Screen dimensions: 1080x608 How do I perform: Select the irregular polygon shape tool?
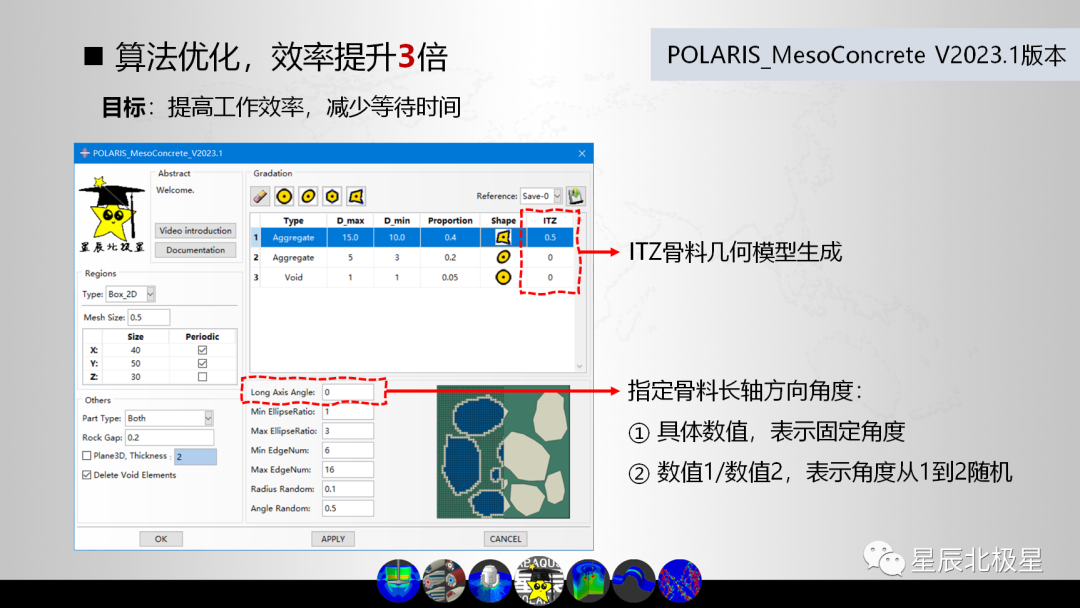click(x=355, y=196)
